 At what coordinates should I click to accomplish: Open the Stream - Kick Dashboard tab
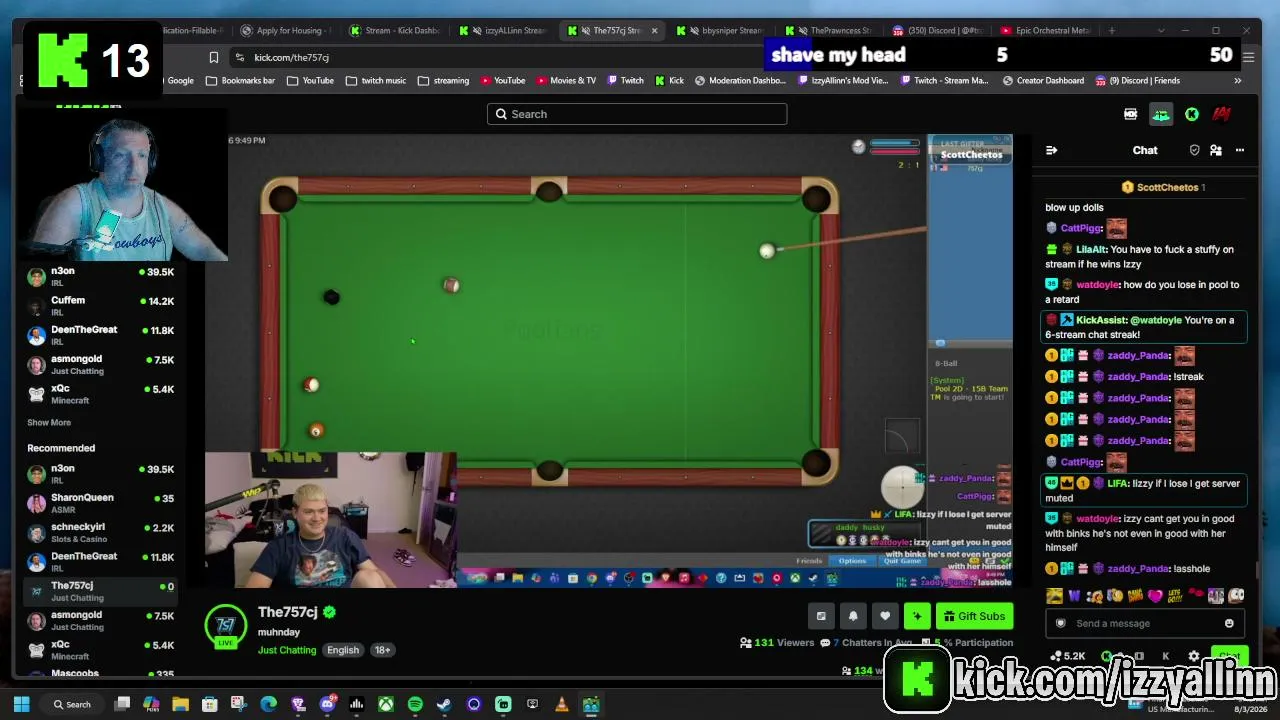(x=395, y=30)
